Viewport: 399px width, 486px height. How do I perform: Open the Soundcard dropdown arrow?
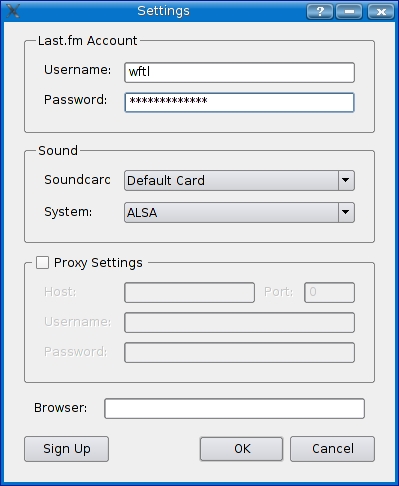pos(346,180)
